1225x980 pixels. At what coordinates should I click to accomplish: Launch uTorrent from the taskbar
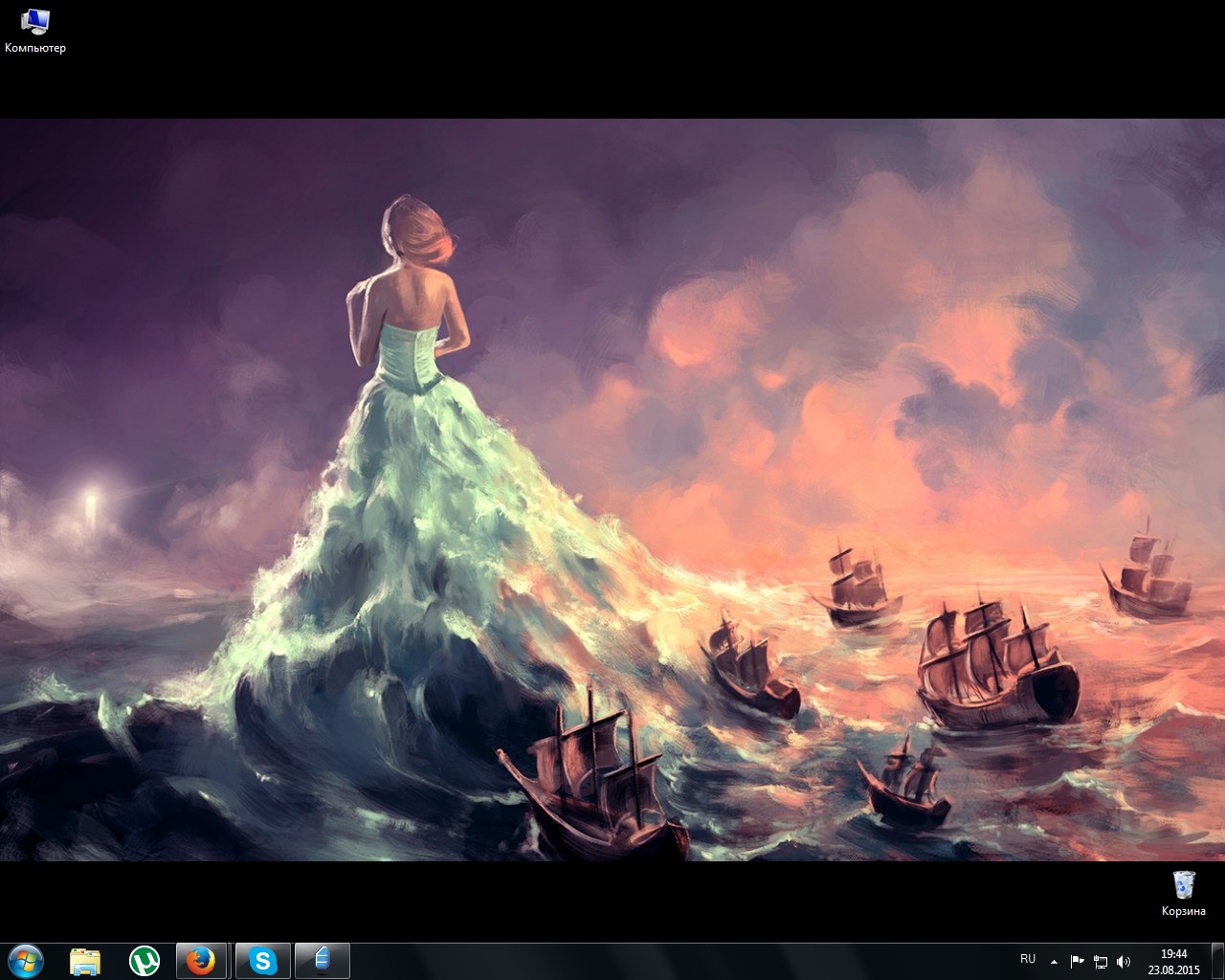tap(145, 961)
